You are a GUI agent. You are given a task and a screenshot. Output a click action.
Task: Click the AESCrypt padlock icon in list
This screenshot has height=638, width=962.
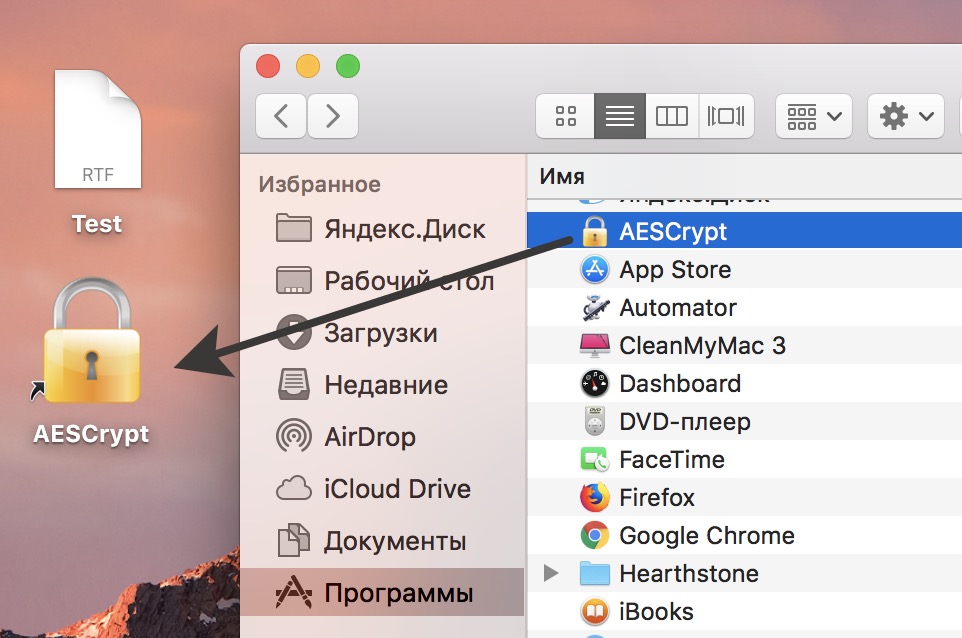point(595,231)
